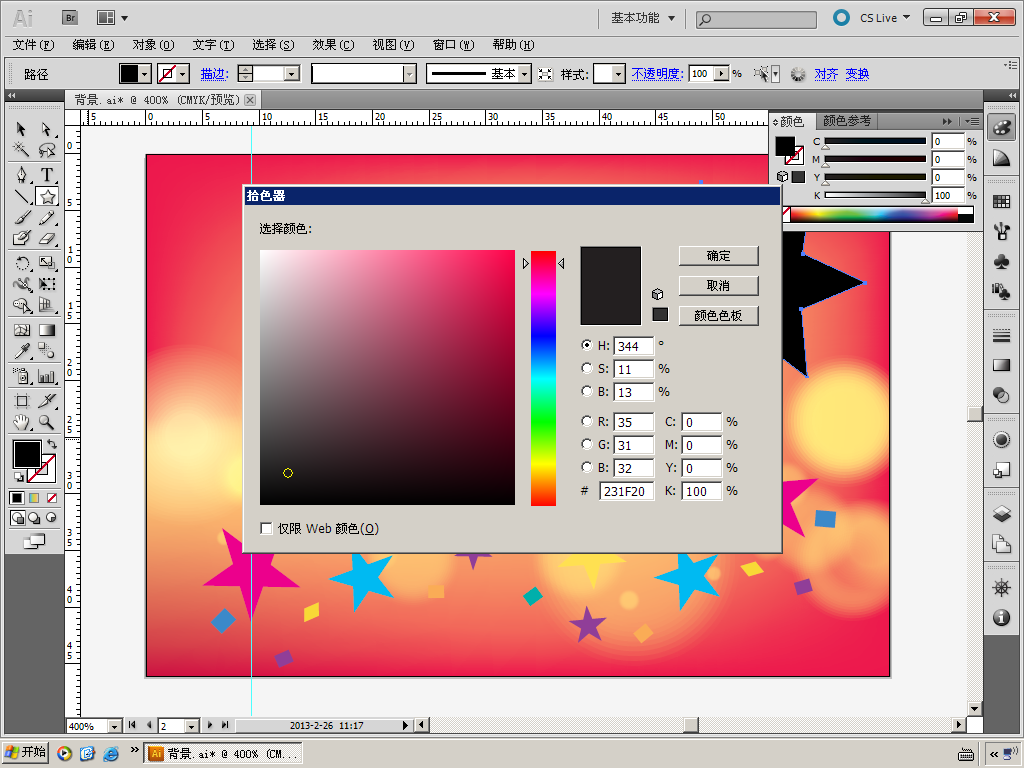This screenshot has width=1024, height=768.
Task: Open the 样式 graphic style dropdown
Action: [x=618, y=74]
